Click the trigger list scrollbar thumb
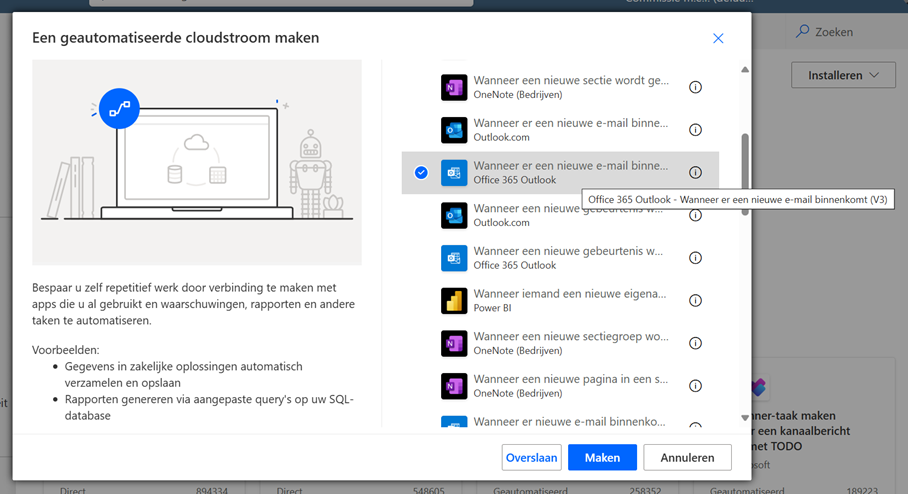This screenshot has width=908, height=494. [745, 174]
